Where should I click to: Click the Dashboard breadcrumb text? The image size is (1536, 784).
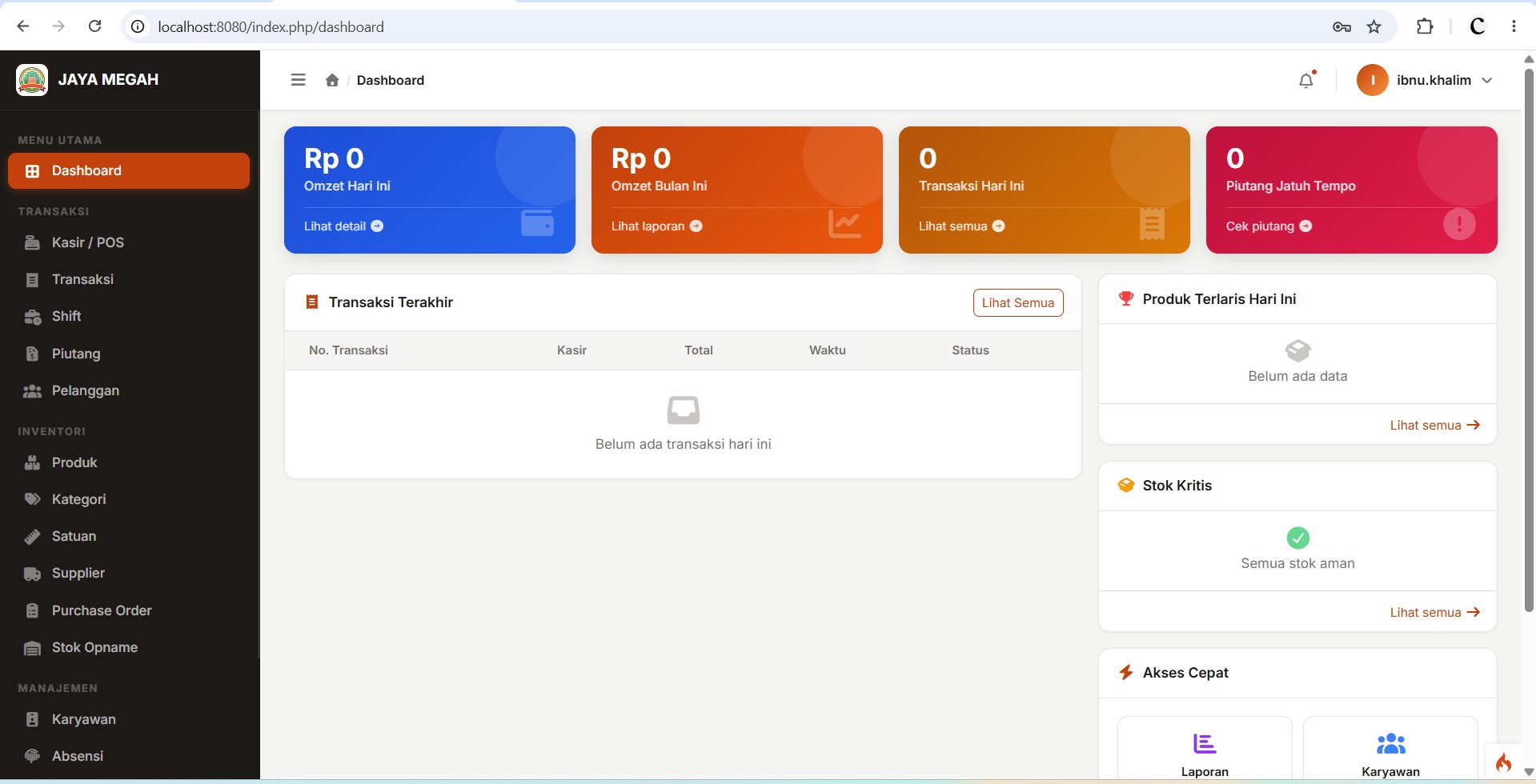(391, 80)
